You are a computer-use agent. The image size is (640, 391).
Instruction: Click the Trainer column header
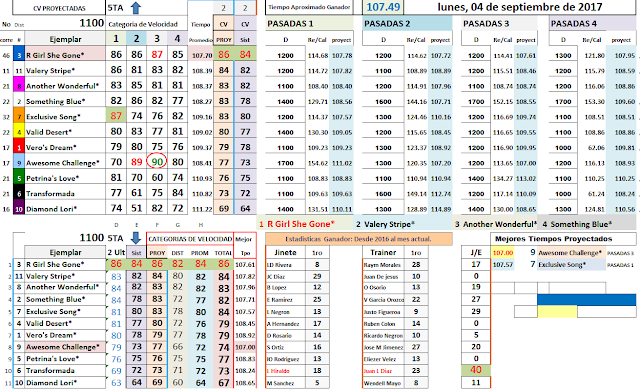383,253
